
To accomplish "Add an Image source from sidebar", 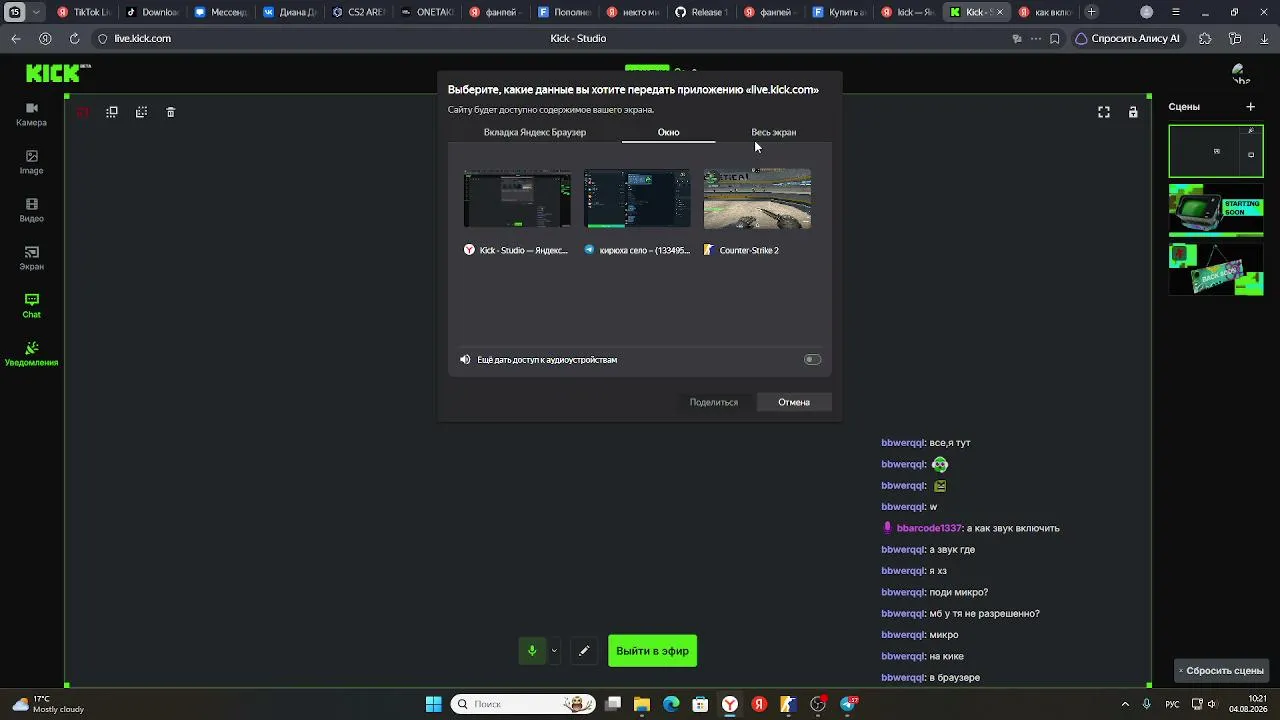I will [x=31, y=162].
